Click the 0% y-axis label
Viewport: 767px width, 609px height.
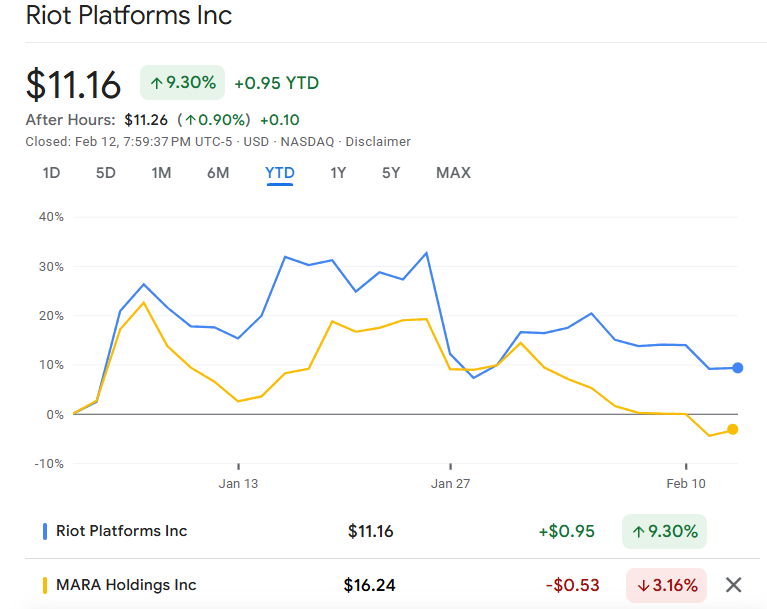click(55, 415)
